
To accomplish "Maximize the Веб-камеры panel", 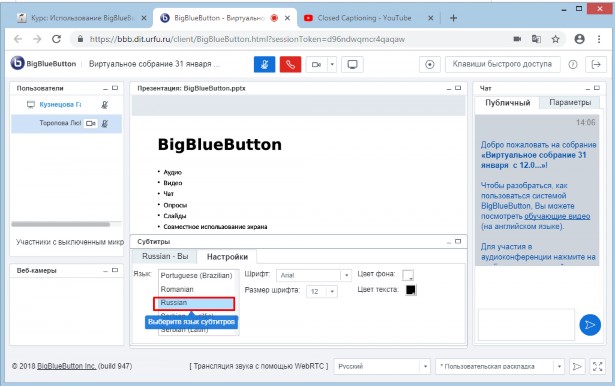I will 115,270.
